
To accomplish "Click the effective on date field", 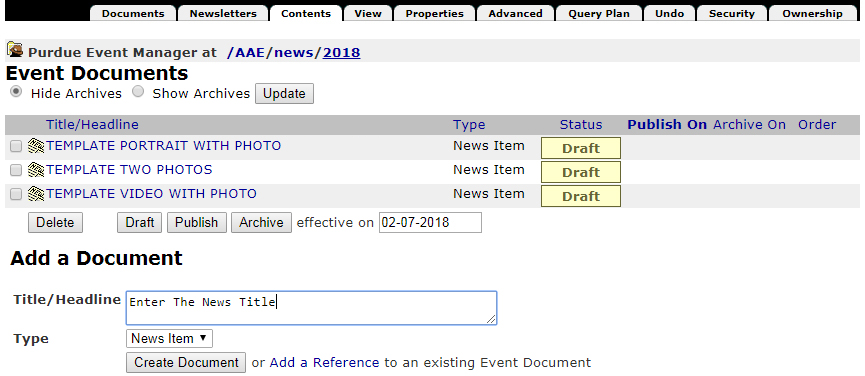I will (430, 223).
